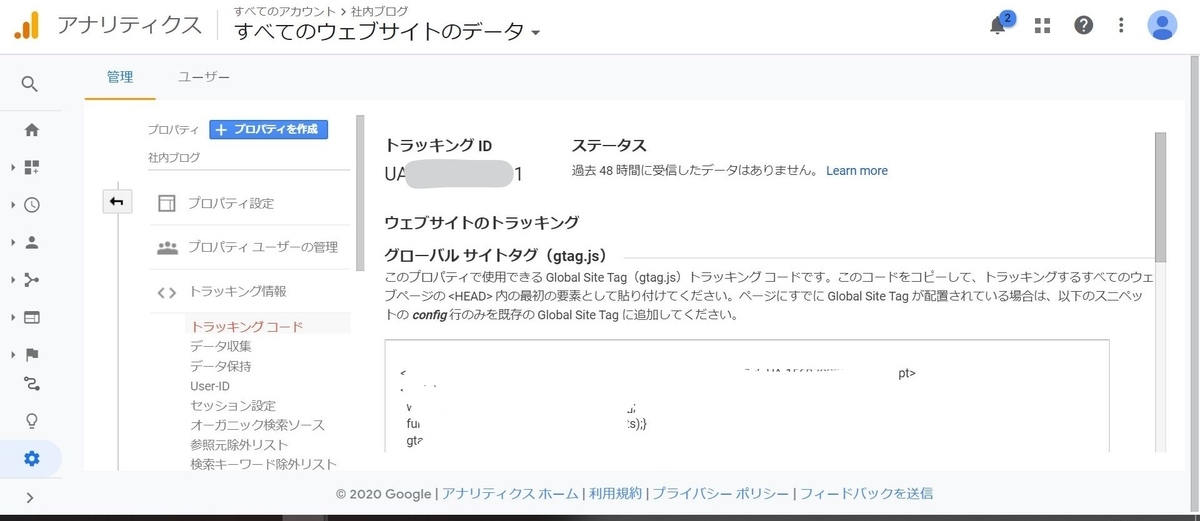
Task: Click すべてのアカウント breadcrumb
Action: (x=284, y=10)
